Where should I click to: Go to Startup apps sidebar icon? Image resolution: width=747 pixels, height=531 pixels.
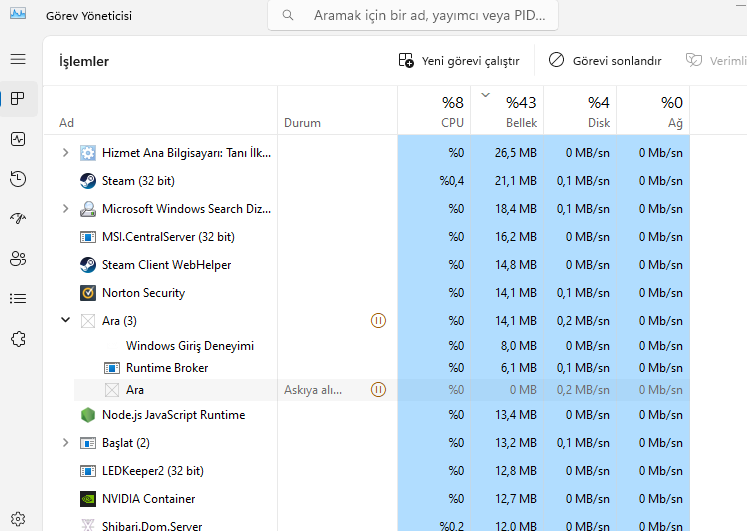pos(18,219)
